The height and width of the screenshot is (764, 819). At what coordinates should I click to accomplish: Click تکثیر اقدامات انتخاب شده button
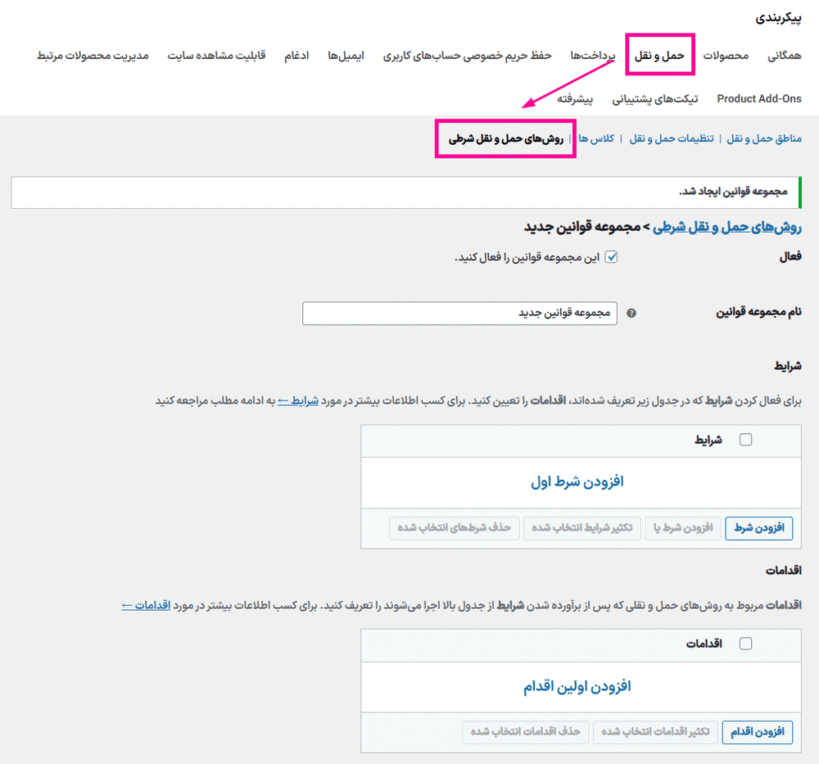click(656, 732)
